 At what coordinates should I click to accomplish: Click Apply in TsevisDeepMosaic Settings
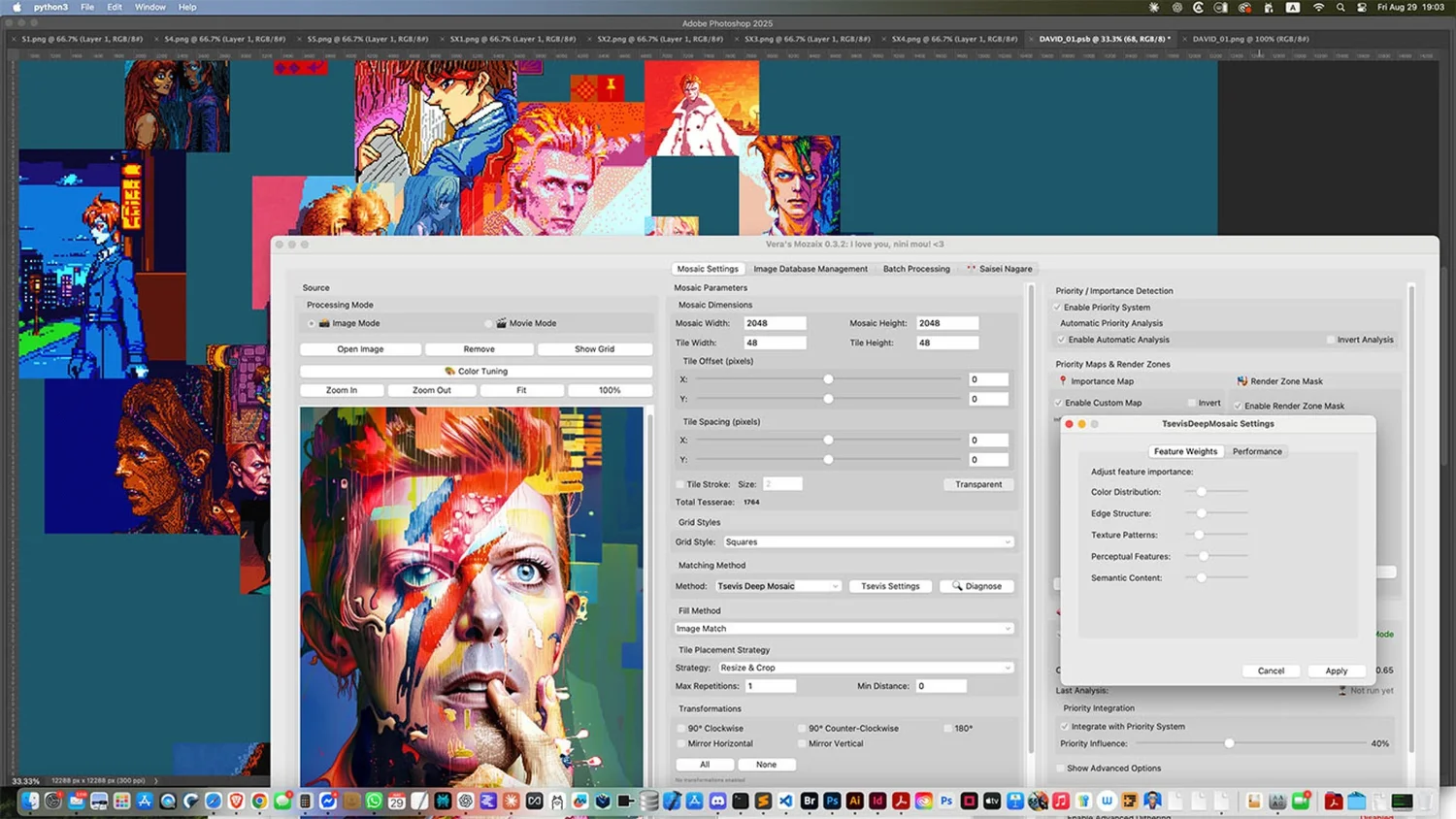1337,671
